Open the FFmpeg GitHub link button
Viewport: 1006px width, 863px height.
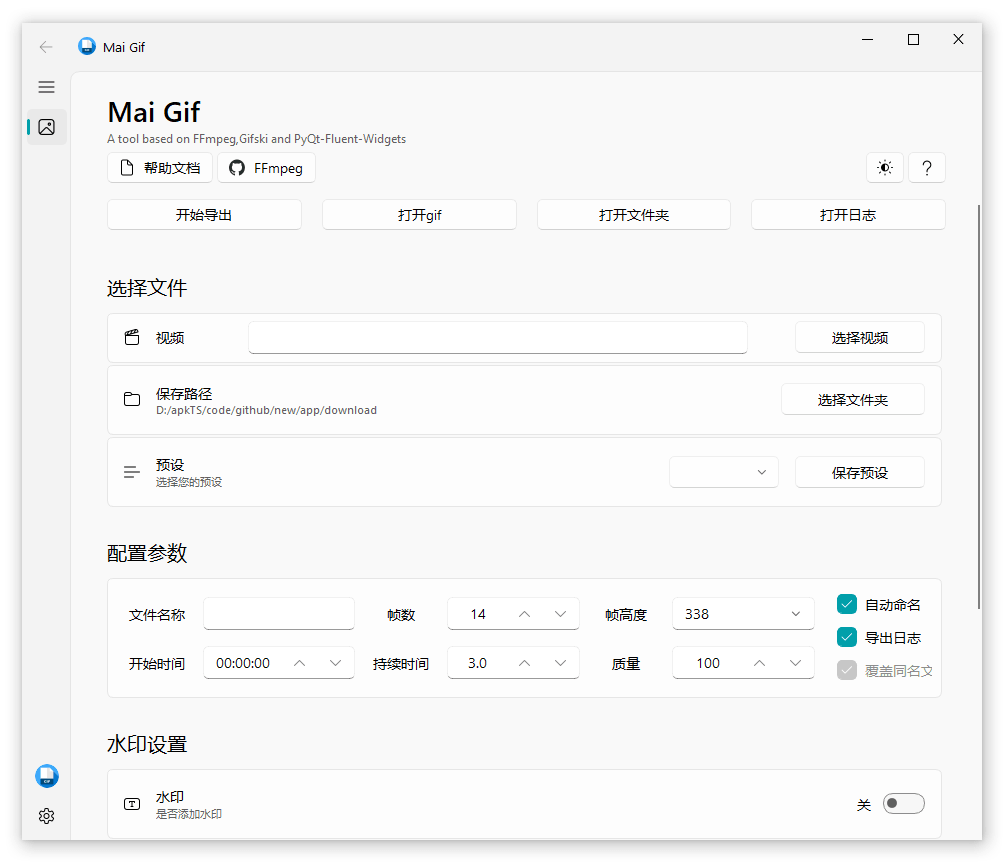point(266,168)
